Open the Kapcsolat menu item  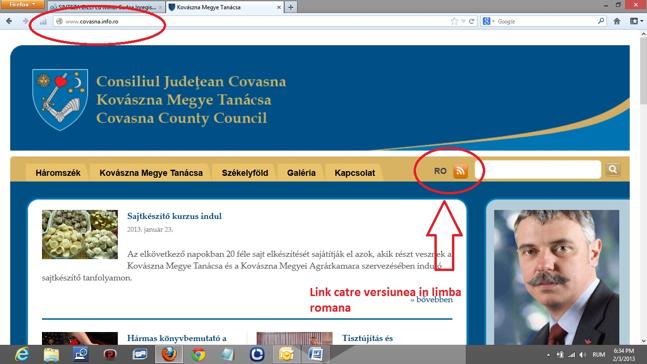[355, 173]
